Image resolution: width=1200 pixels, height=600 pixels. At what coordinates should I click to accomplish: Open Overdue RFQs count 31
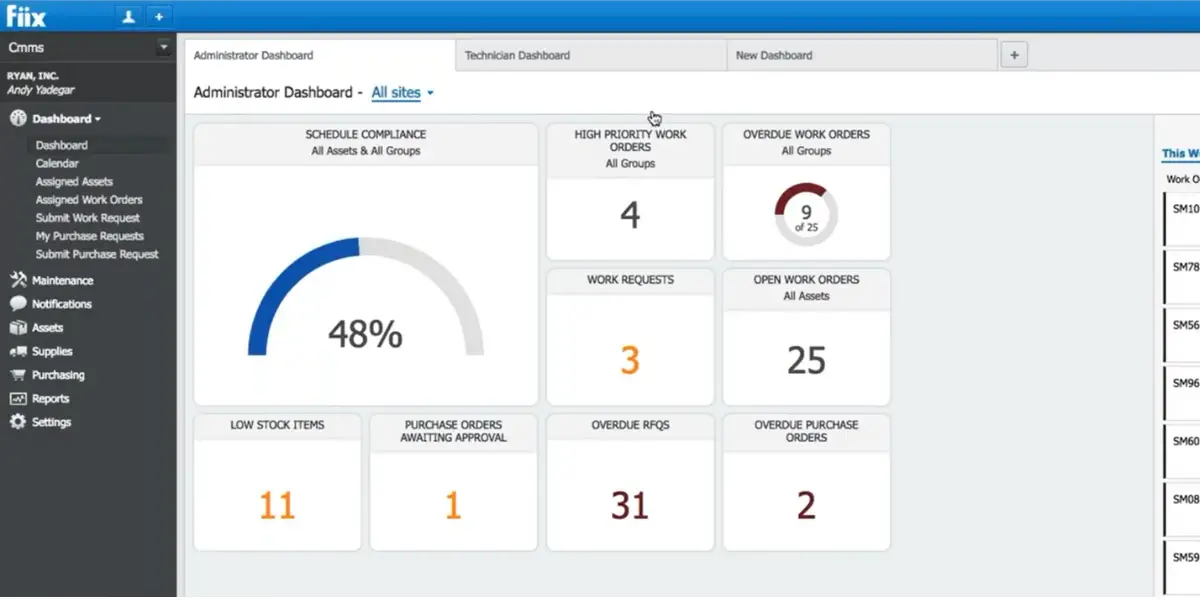pyautogui.click(x=630, y=506)
